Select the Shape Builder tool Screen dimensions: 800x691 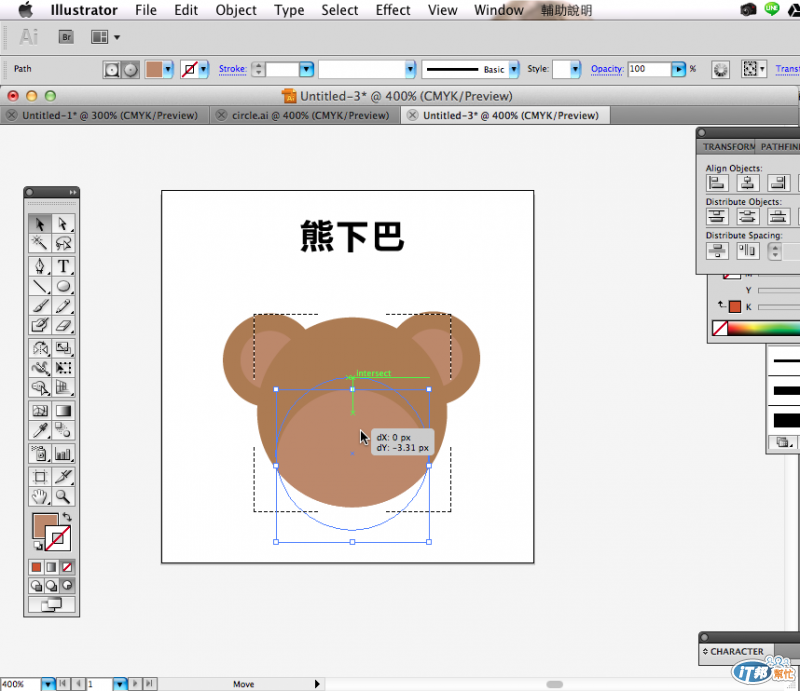(40, 387)
